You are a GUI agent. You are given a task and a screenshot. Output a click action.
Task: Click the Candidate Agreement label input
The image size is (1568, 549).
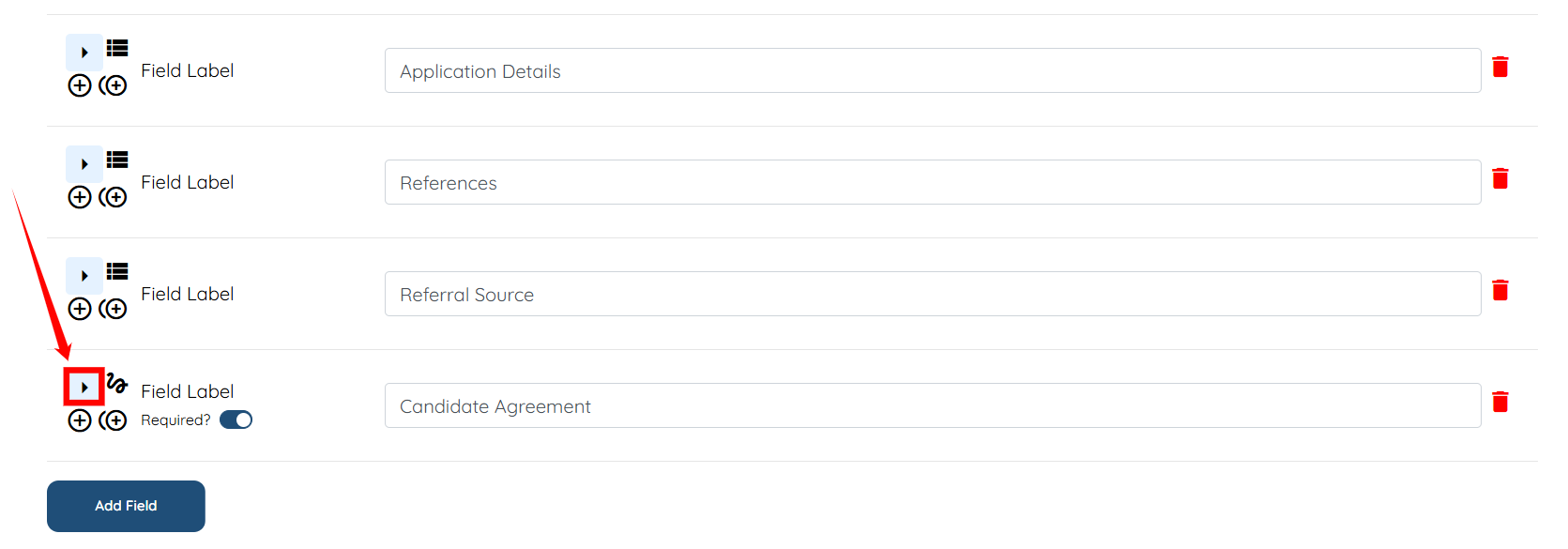(x=932, y=405)
